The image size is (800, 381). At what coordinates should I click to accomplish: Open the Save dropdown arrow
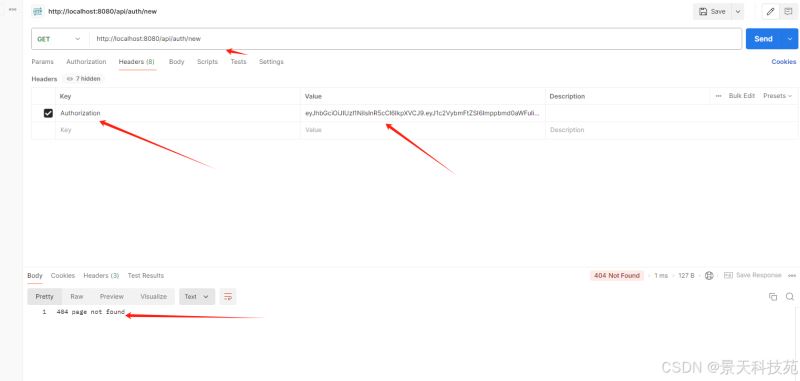[738, 12]
